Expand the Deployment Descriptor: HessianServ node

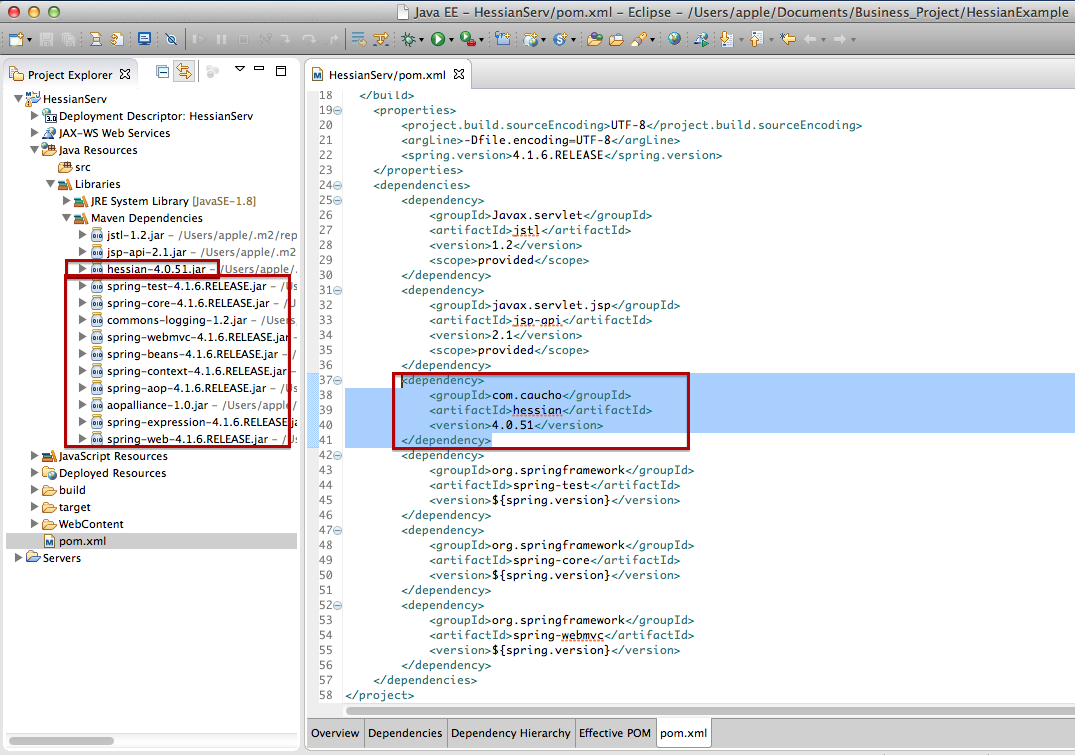pos(34,116)
